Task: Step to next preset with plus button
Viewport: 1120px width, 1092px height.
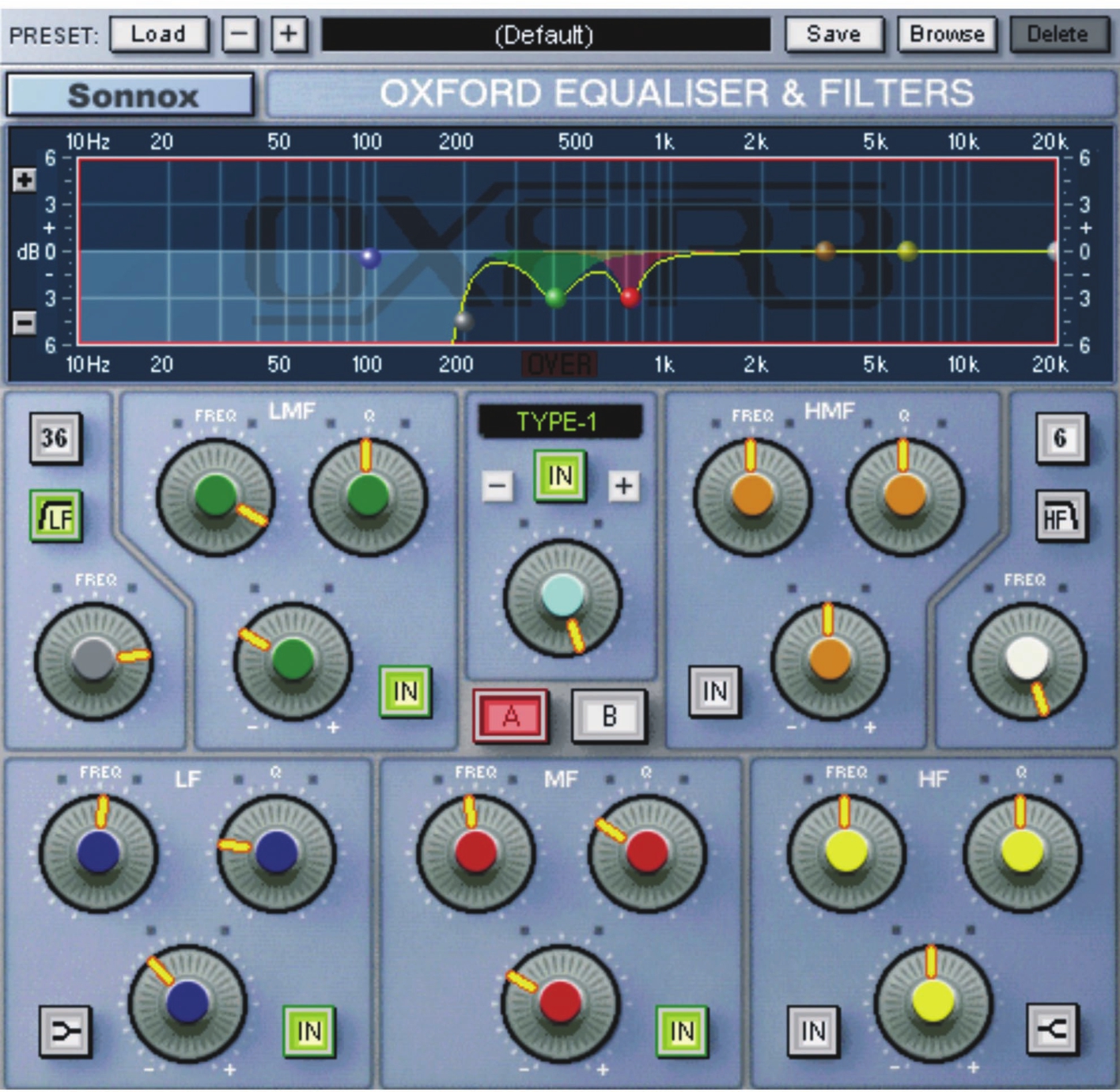Action: 289,35
